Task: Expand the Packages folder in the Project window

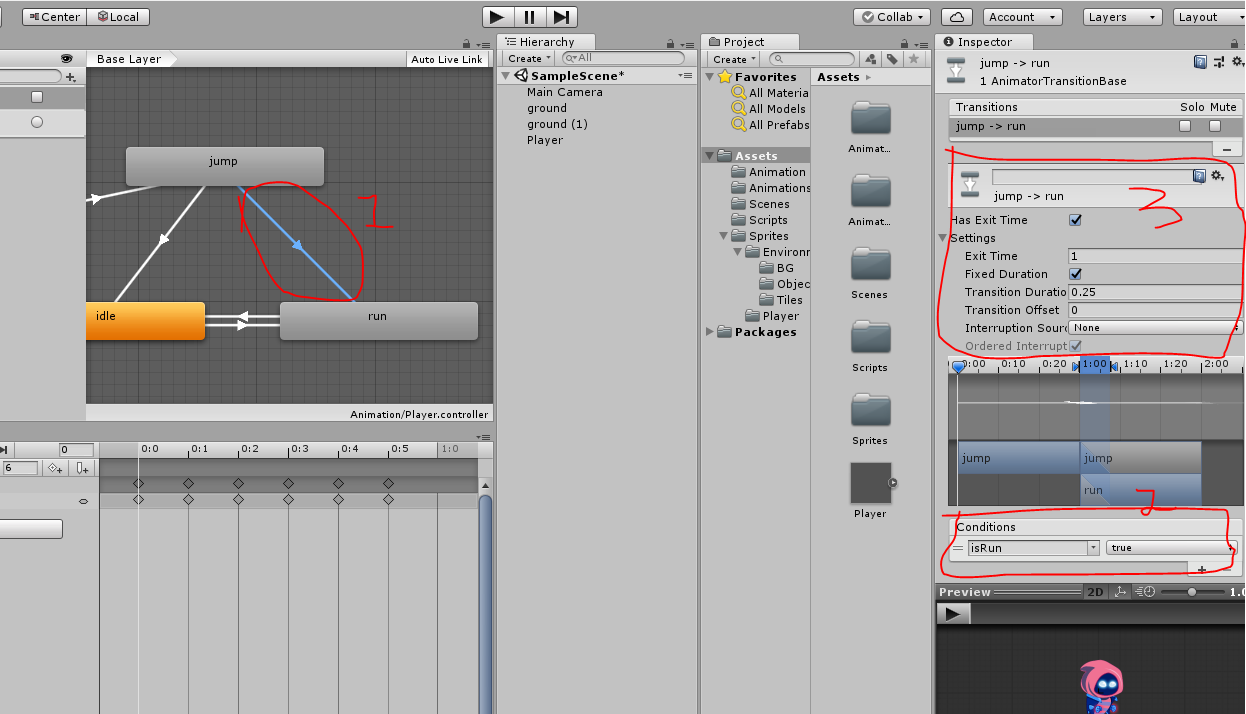Action: click(709, 331)
